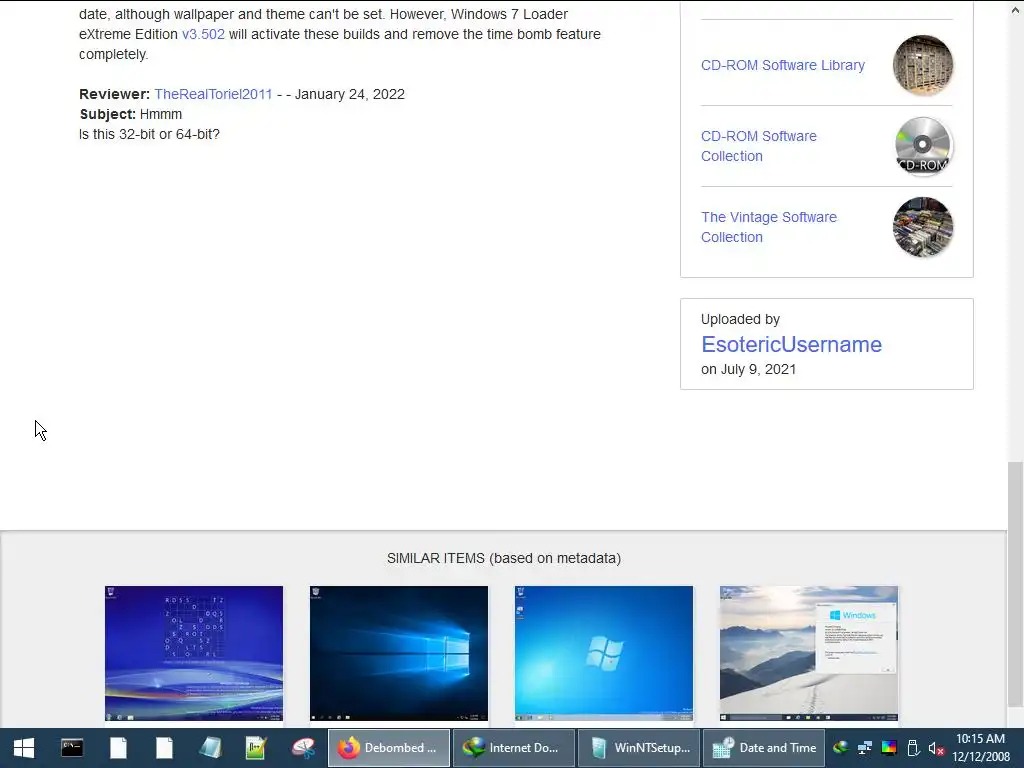Switch to Internet Download Manager window
The width and height of the screenshot is (1024, 768).
513,748
